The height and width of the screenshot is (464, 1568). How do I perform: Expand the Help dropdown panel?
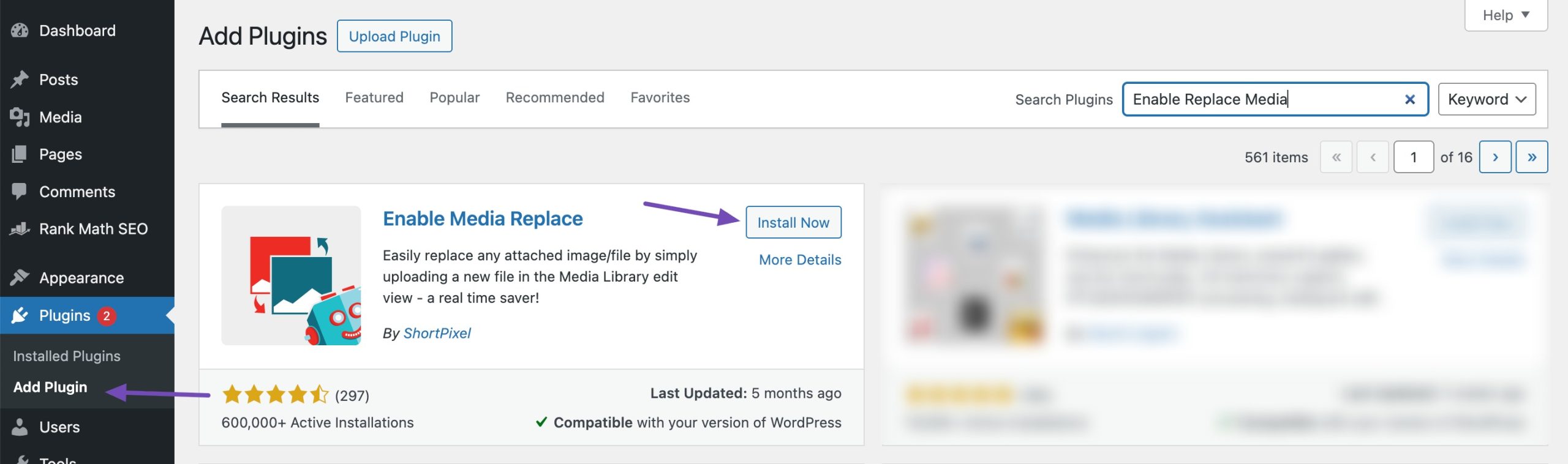[1506, 15]
